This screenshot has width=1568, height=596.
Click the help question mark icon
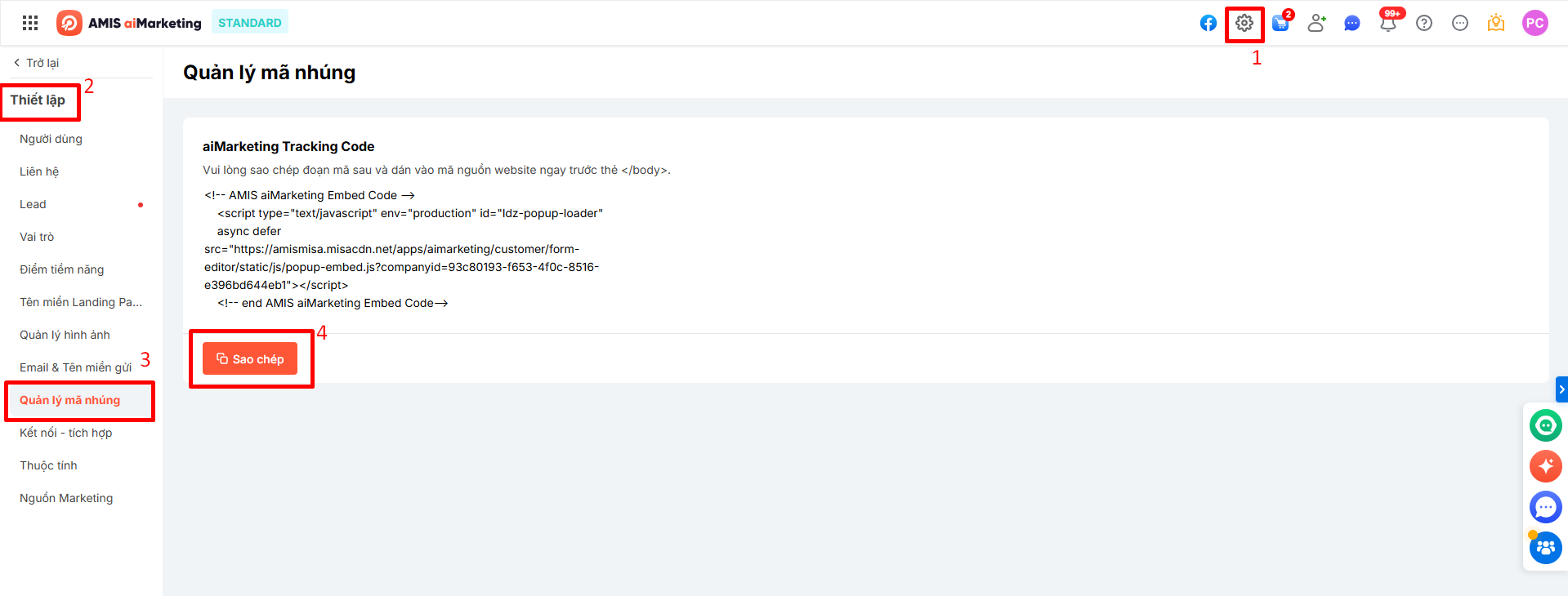(1423, 23)
